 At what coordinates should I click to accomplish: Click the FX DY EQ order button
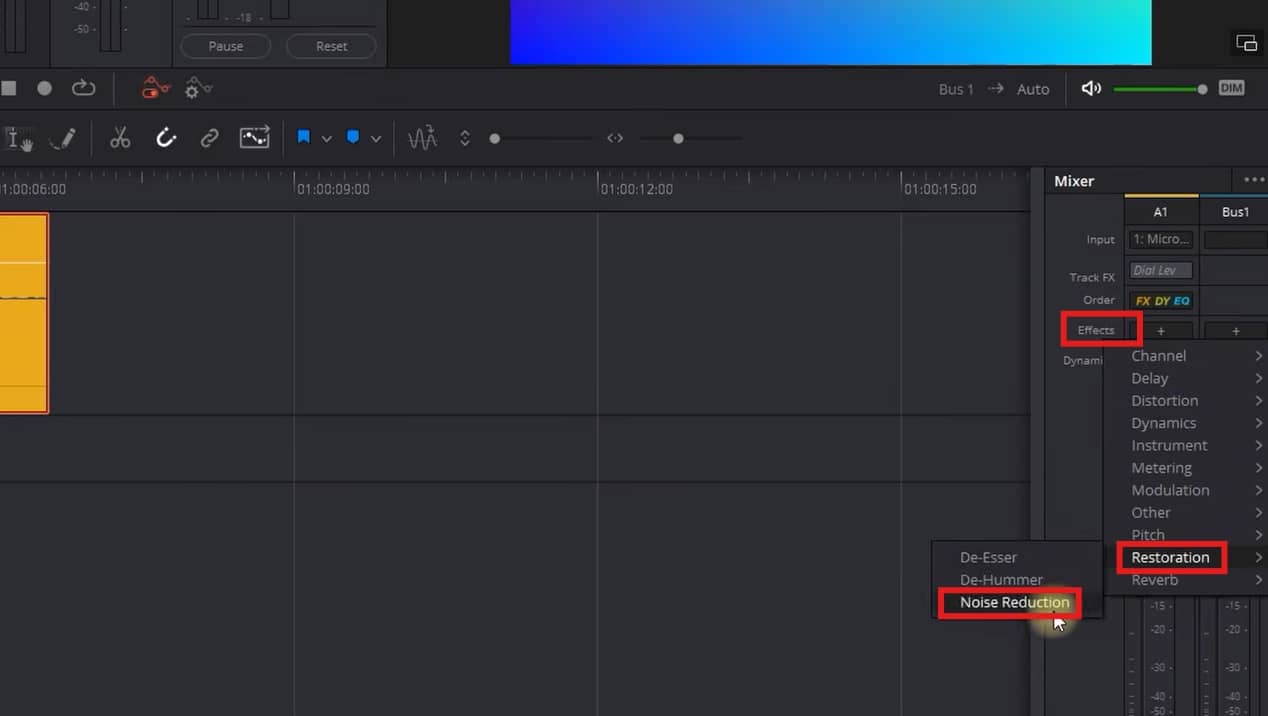coord(1161,300)
